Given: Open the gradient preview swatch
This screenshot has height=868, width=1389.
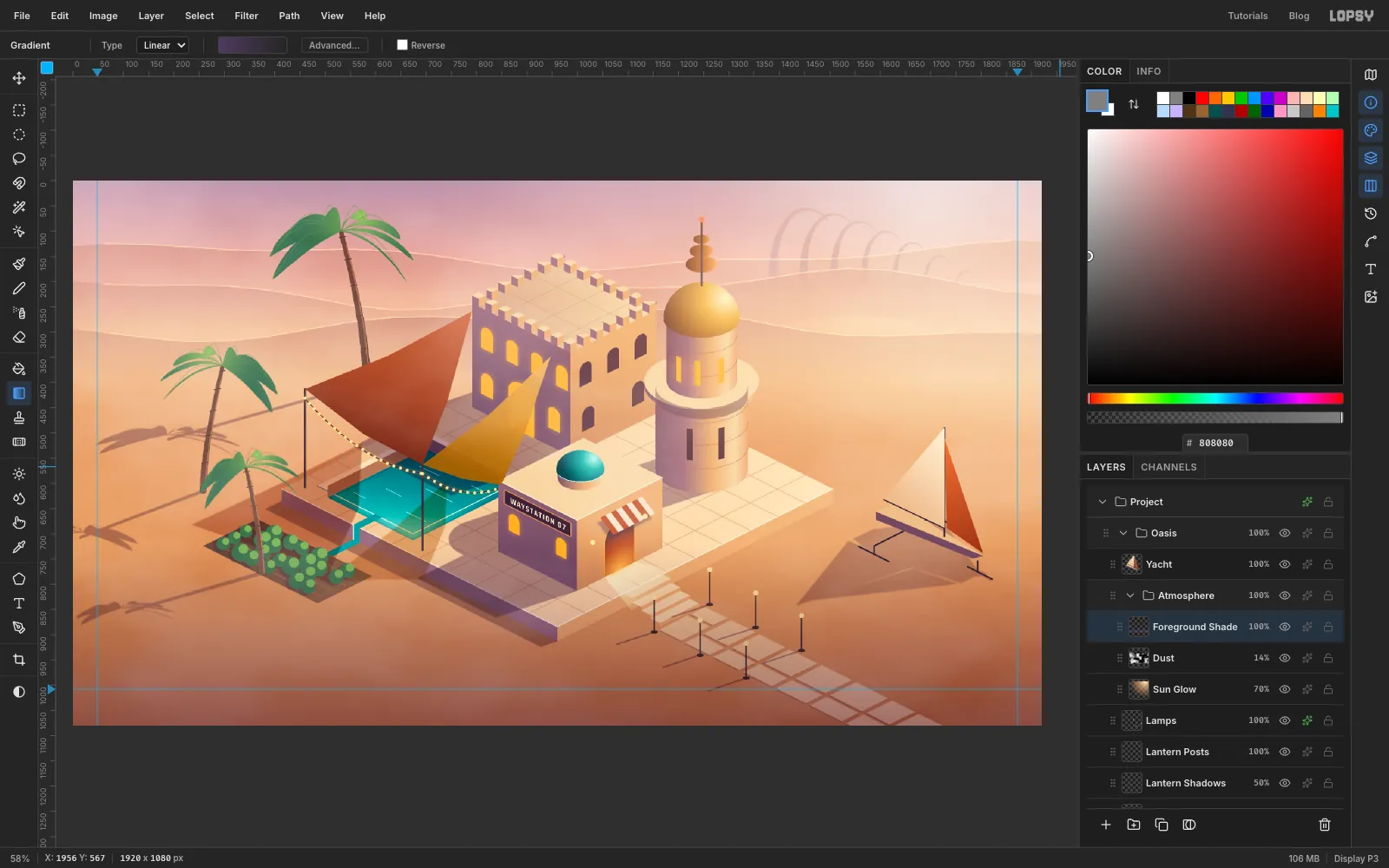Looking at the screenshot, I should pos(253,45).
